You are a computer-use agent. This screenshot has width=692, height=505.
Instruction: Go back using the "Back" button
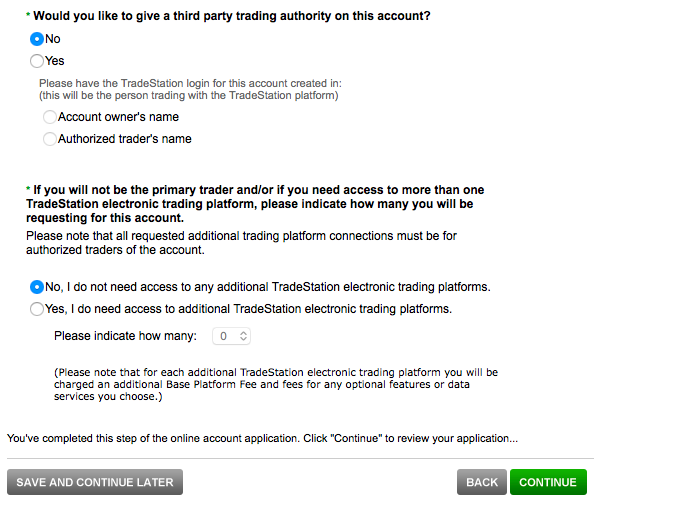(481, 482)
